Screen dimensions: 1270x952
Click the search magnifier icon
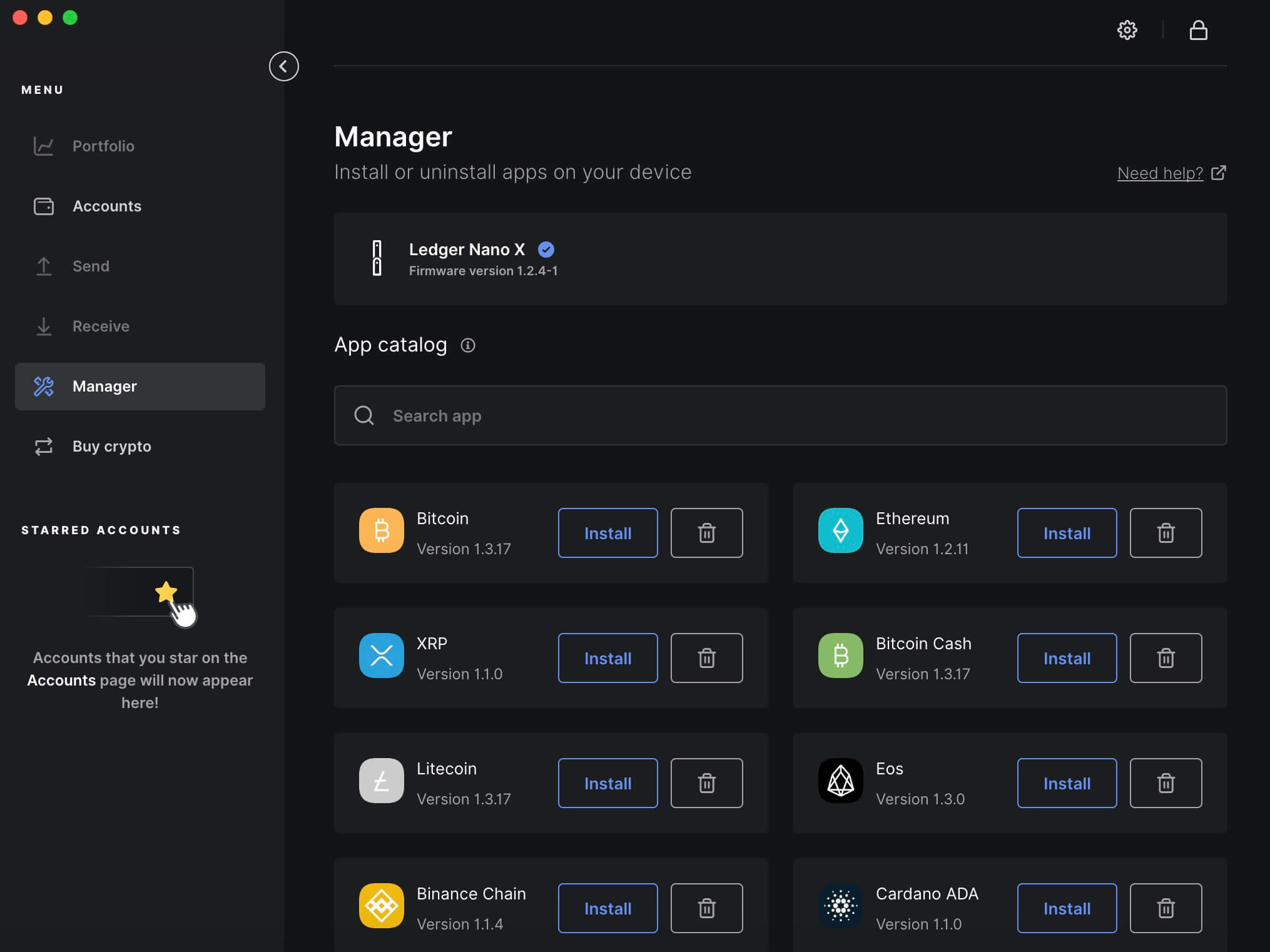(364, 415)
